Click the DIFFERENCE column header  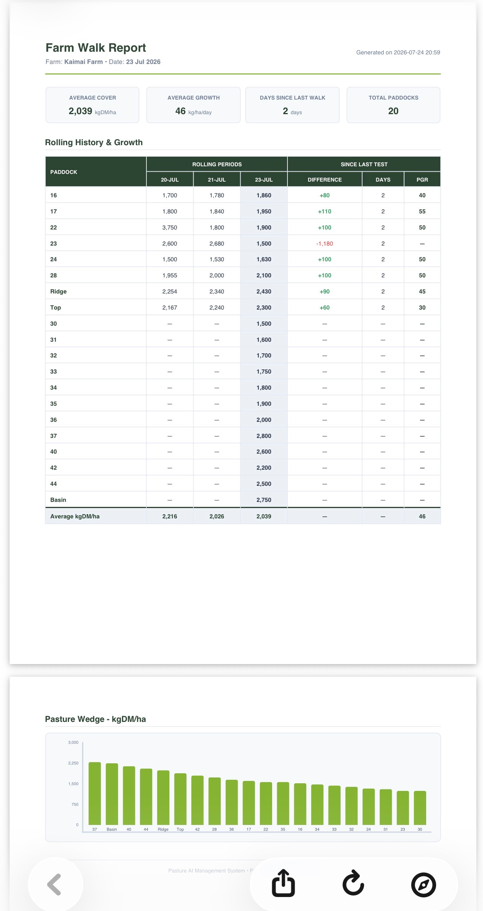(324, 180)
